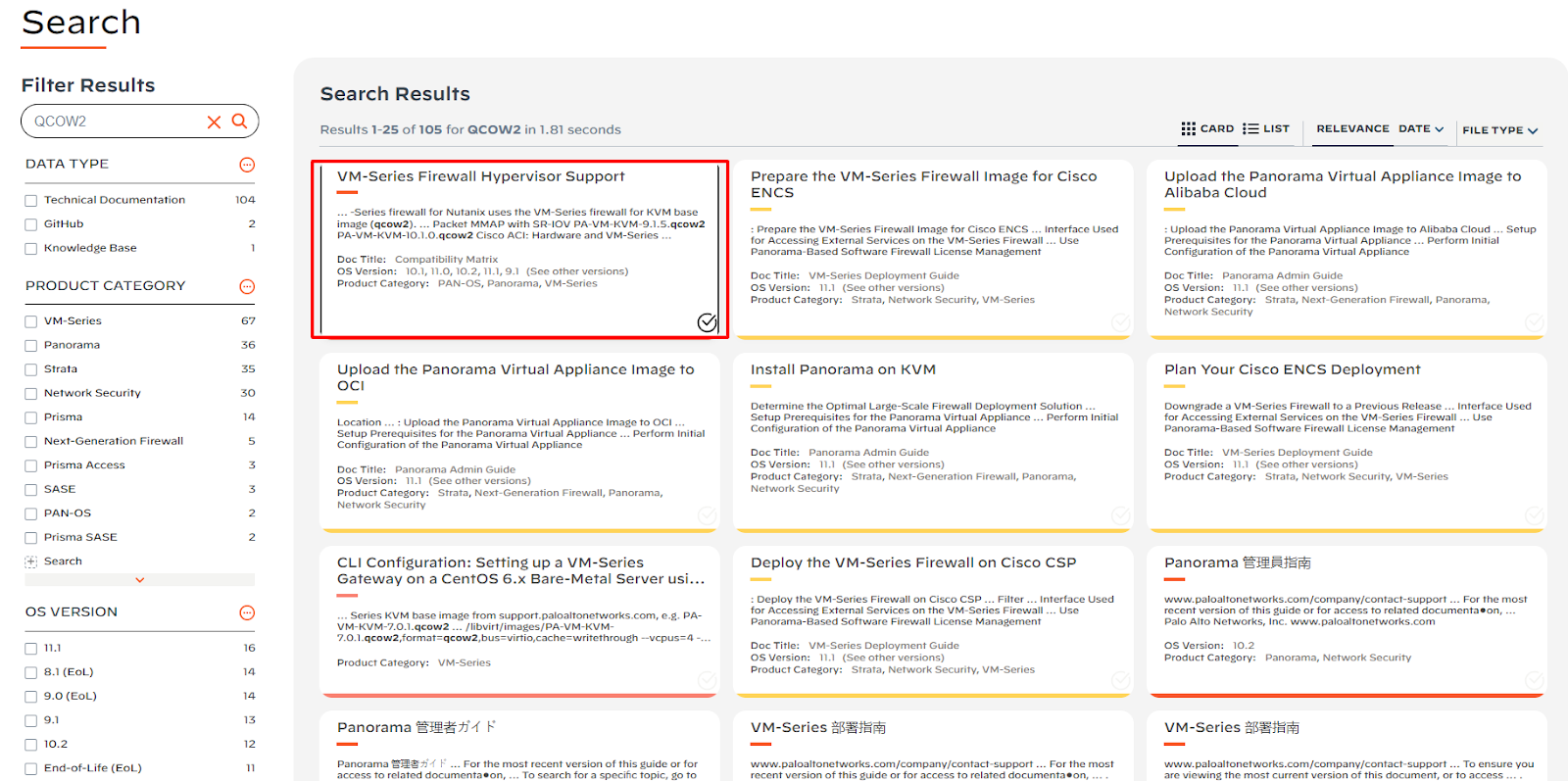Image resolution: width=1568 pixels, height=781 pixels.
Task: Check the GitHub filter
Action: [30, 224]
